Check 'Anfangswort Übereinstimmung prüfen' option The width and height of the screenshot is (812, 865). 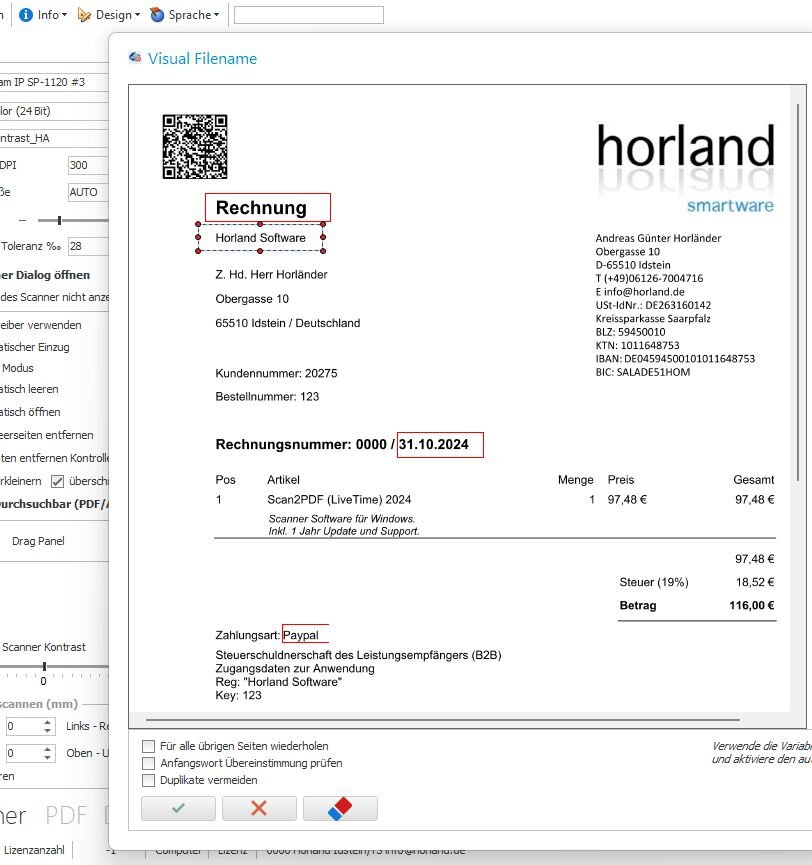click(x=149, y=763)
